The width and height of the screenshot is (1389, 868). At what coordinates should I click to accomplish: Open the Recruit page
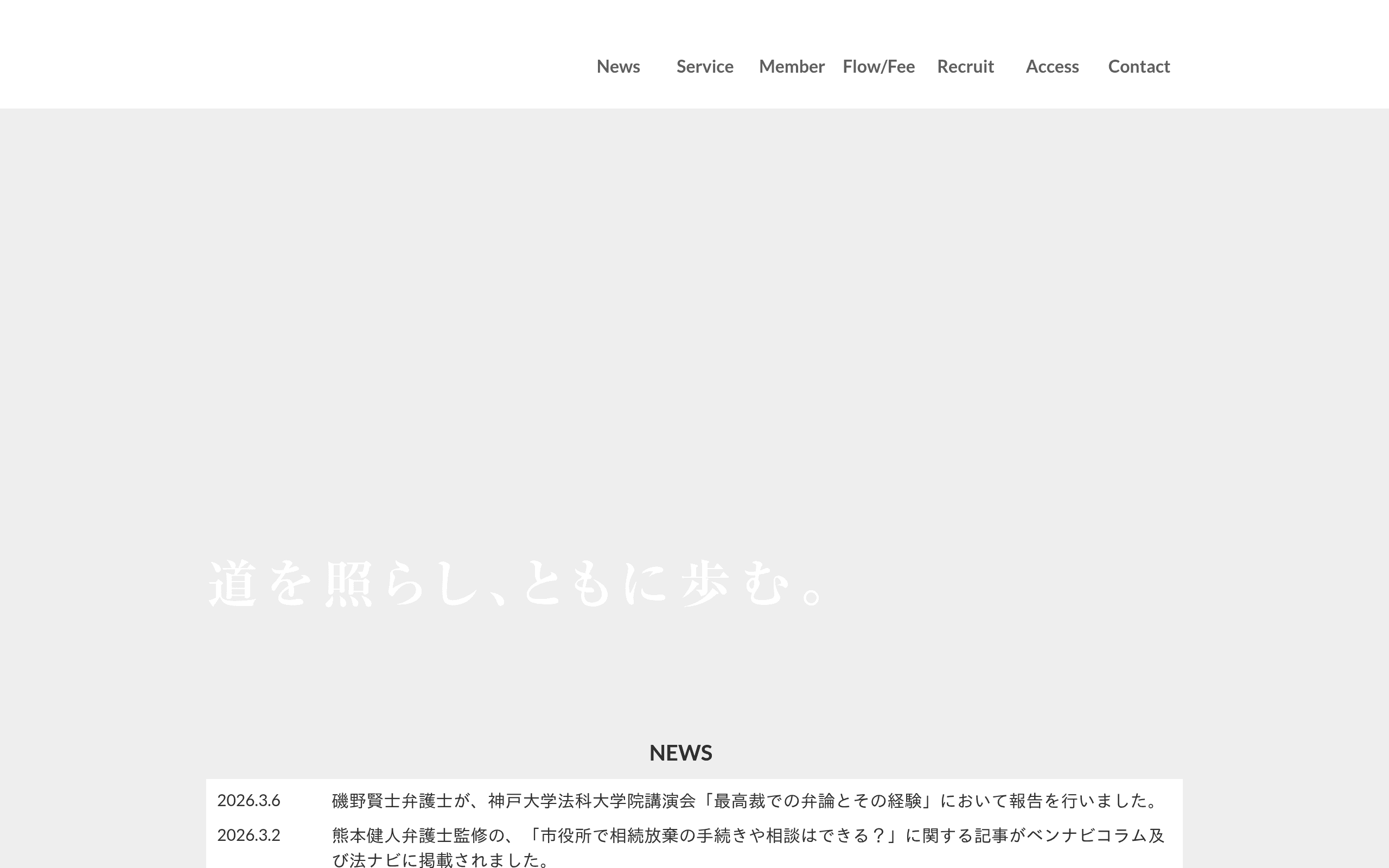tap(965, 67)
